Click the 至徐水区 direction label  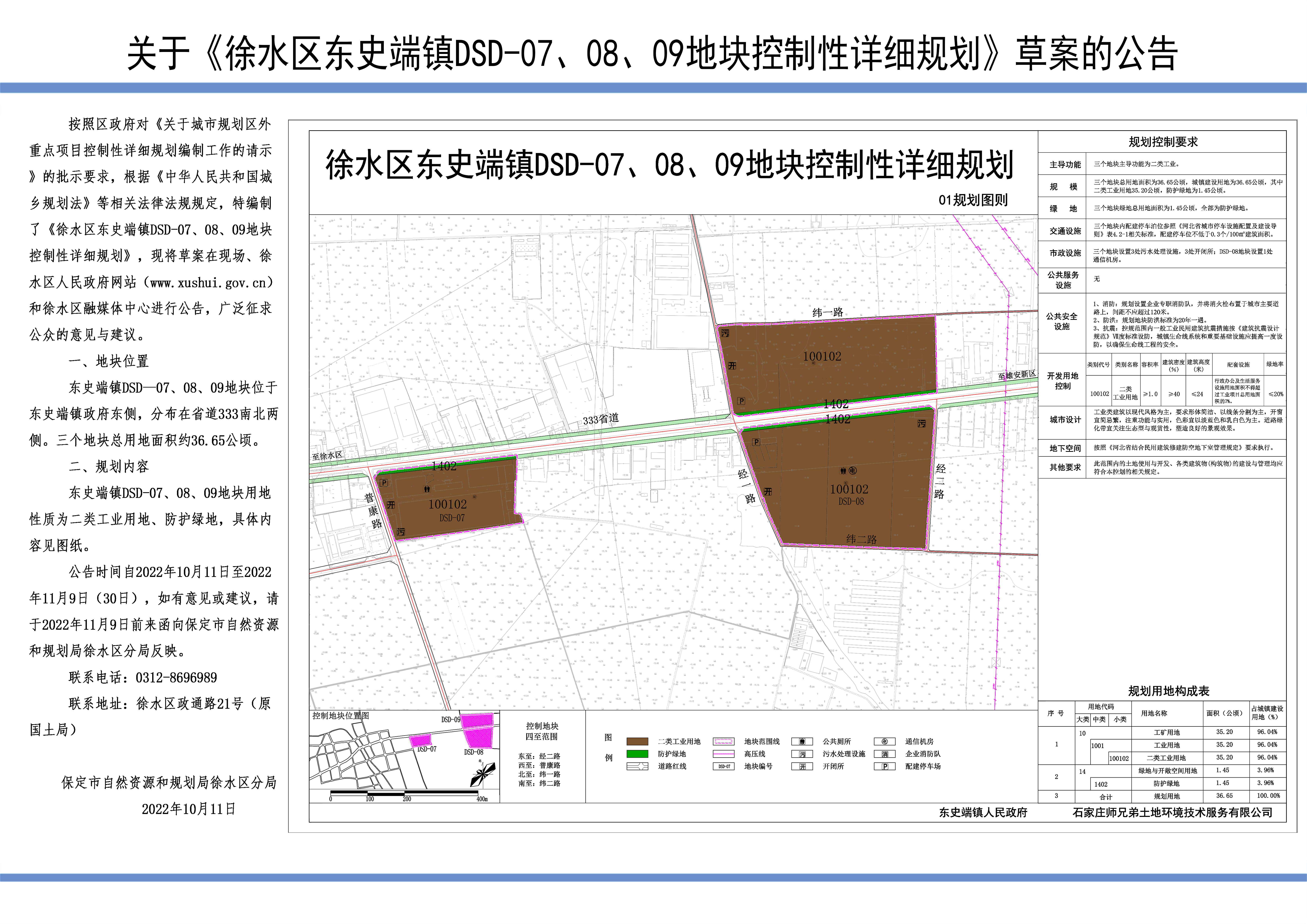click(327, 456)
